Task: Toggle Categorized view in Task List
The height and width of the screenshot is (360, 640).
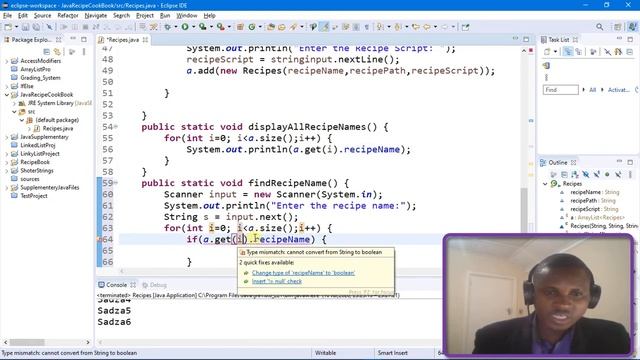Action: 568,52
